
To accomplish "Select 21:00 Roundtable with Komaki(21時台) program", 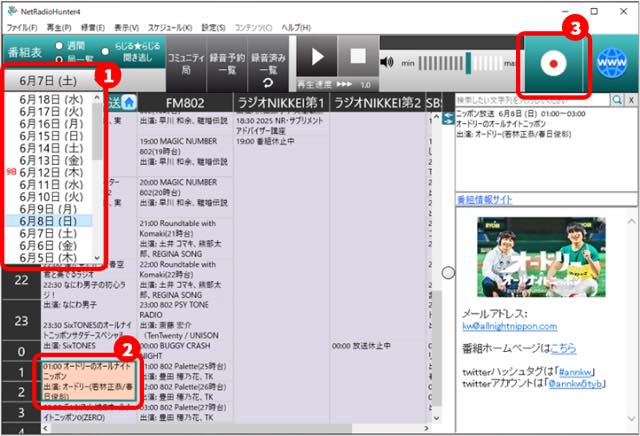I will (x=185, y=238).
